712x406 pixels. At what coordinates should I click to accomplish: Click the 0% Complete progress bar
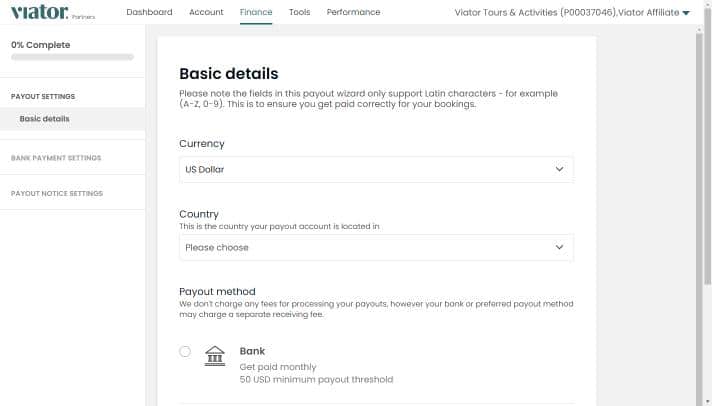point(73,57)
